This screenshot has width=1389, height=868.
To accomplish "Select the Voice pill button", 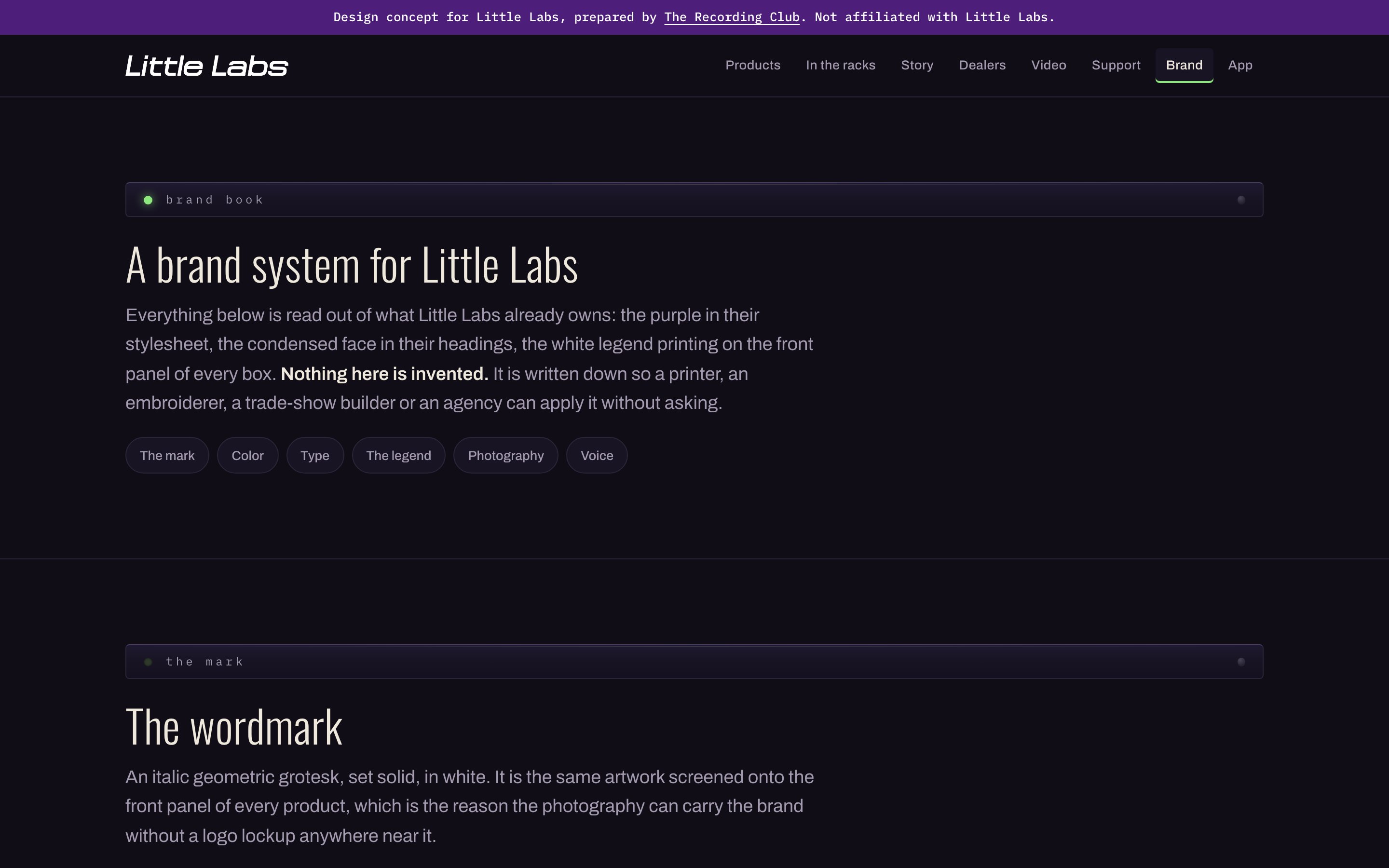I will [597, 455].
